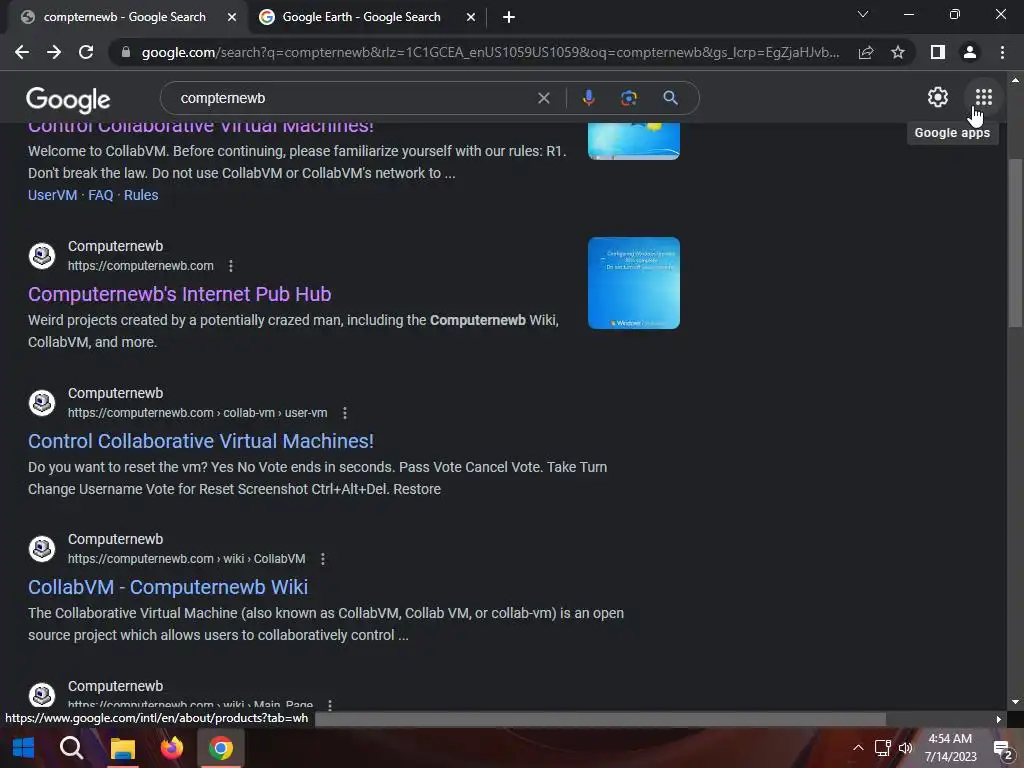Click the top result desktop thumbnail

click(x=633, y=141)
